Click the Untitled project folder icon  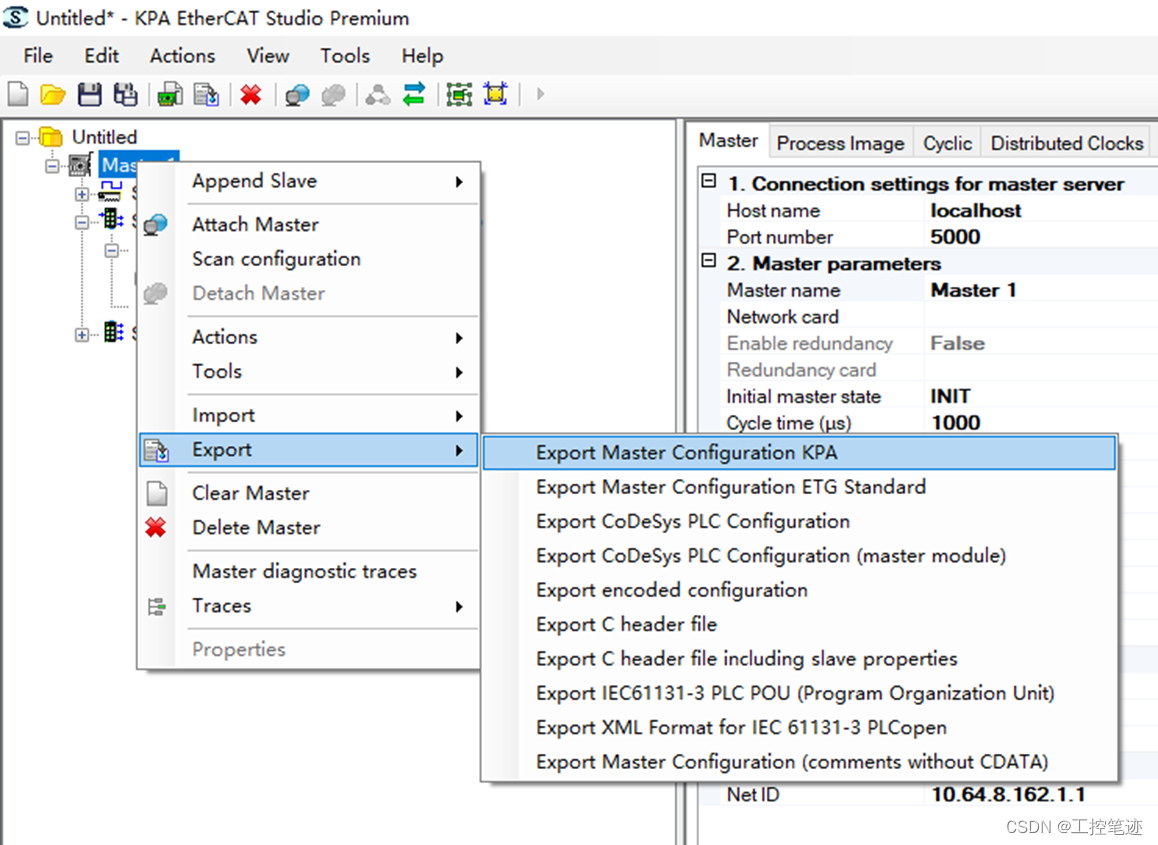coord(51,137)
